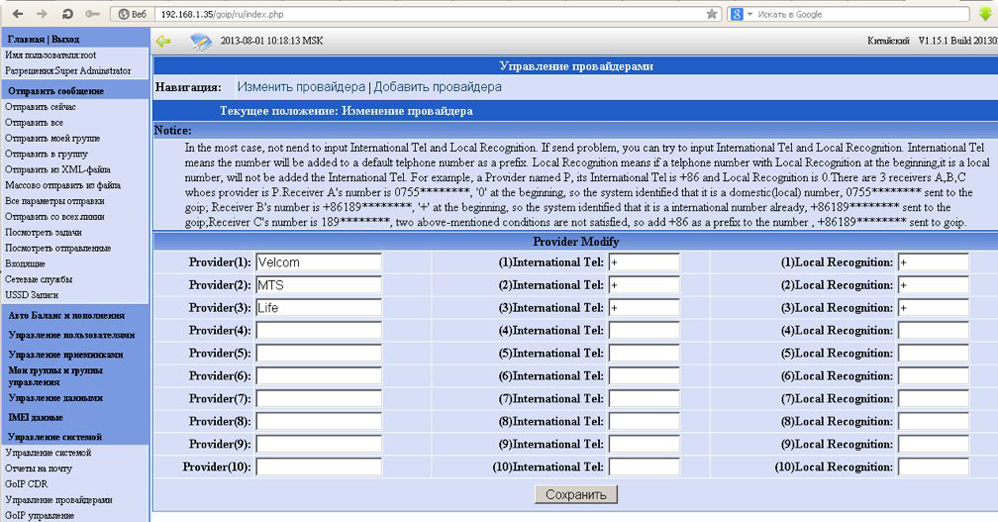Open 'Управление системой' sub-item link
Screen dimensions: 998x522
[x=48, y=453]
